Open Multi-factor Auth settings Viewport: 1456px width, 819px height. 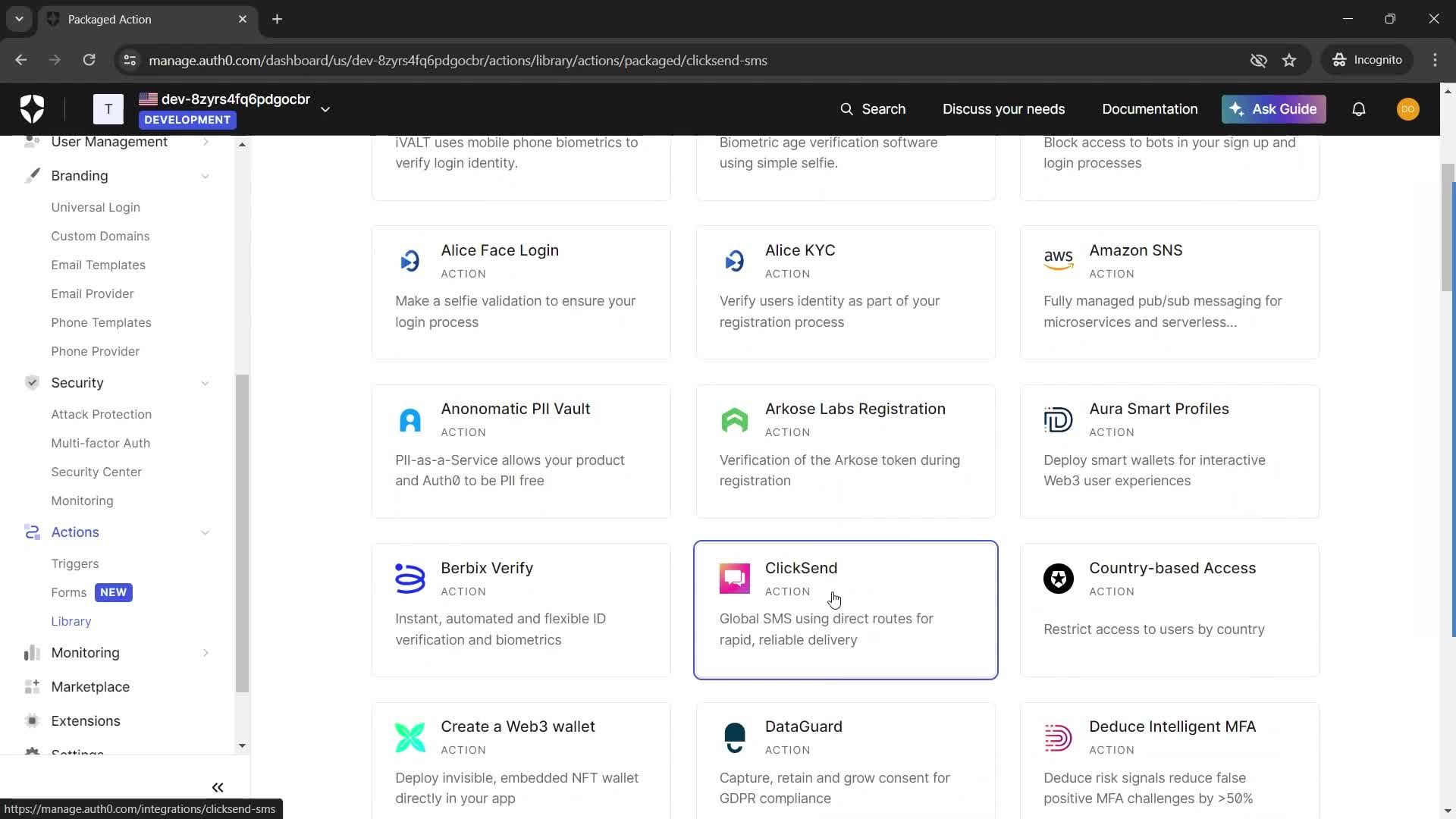(x=100, y=443)
